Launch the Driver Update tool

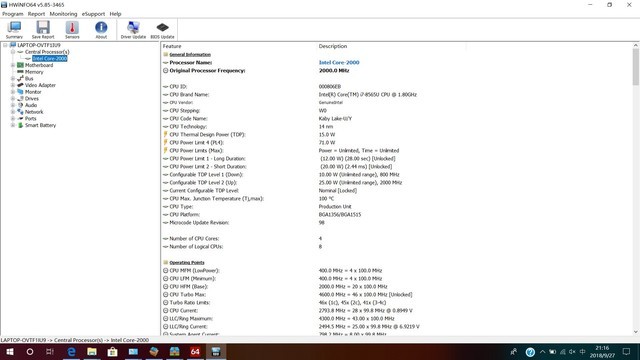point(133,30)
